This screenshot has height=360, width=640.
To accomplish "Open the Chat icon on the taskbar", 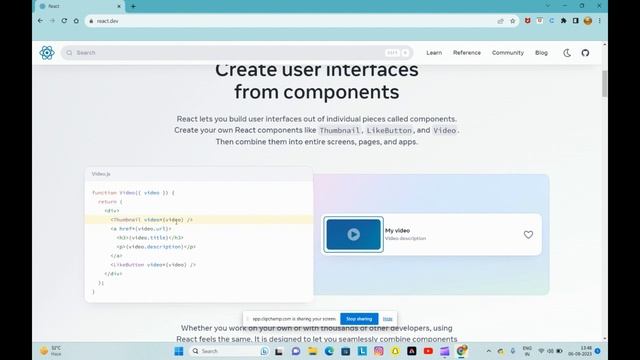I will coord(296,351).
